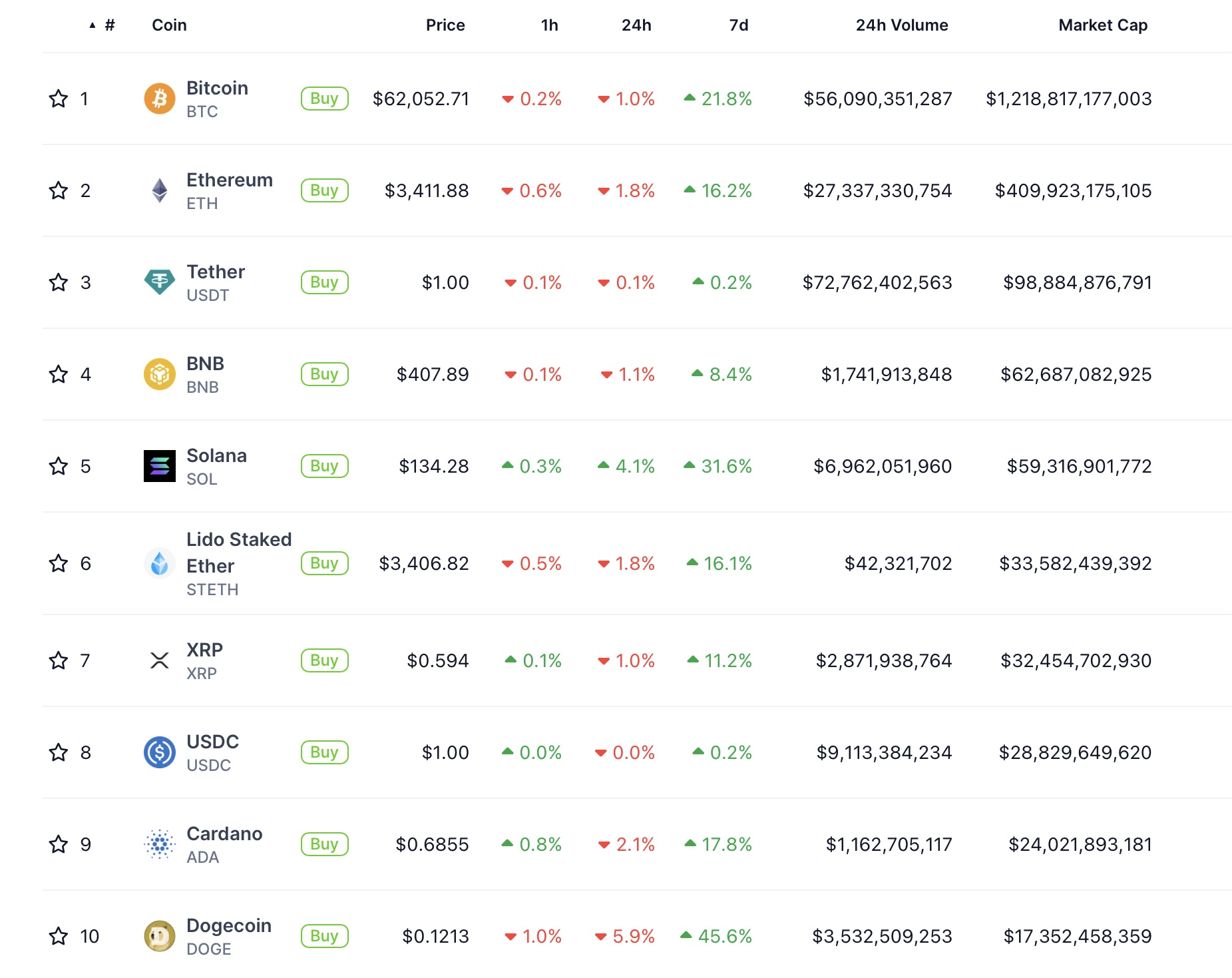The height and width of the screenshot is (978, 1232).
Task: Click the Ethereum diamond logo icon
Action: click(x=160, y=190)
